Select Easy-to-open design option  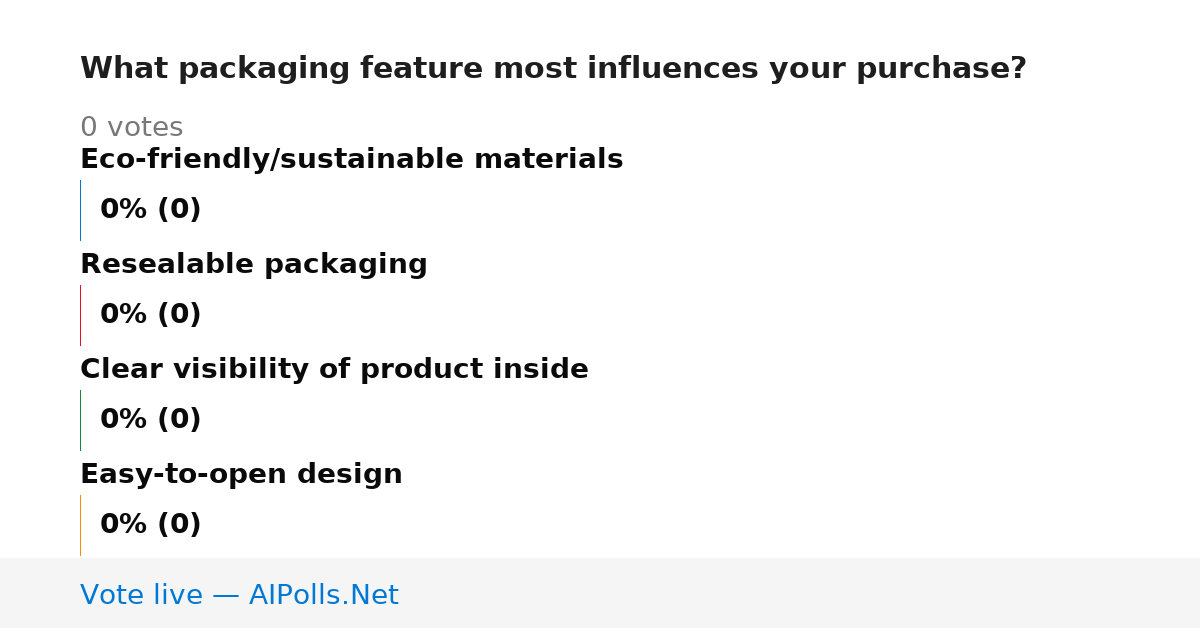click(241, 475)
